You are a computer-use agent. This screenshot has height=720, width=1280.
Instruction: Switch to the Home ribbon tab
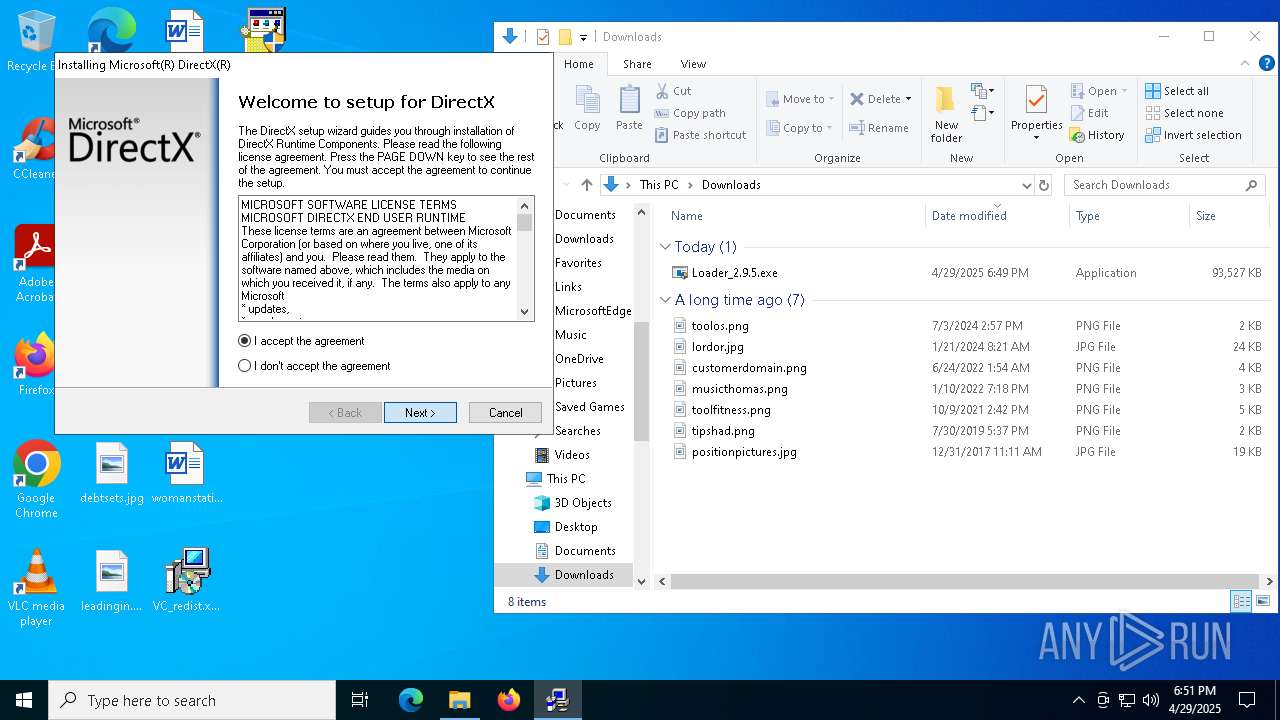pos(579,64)
